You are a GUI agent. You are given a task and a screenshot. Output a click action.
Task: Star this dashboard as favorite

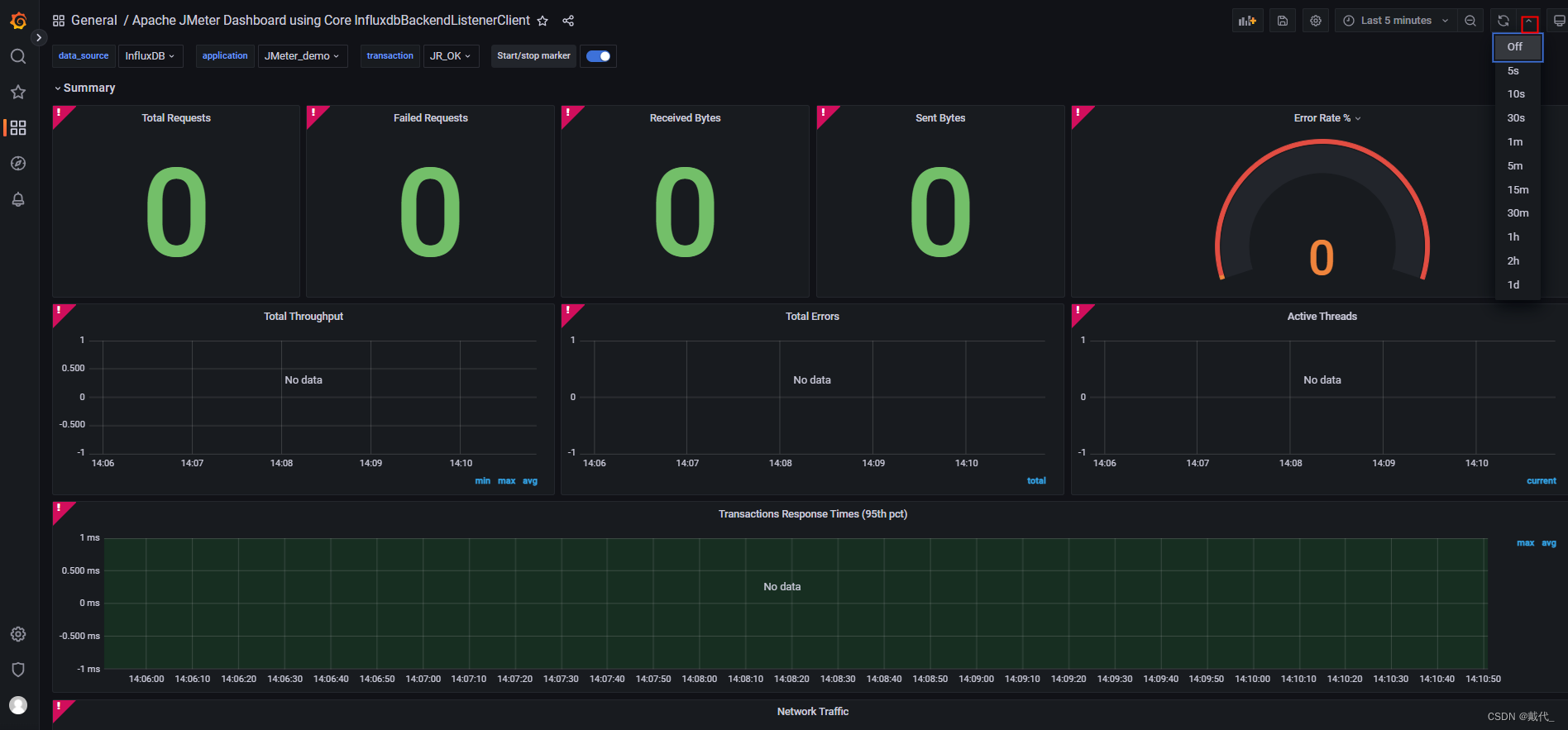543,21
